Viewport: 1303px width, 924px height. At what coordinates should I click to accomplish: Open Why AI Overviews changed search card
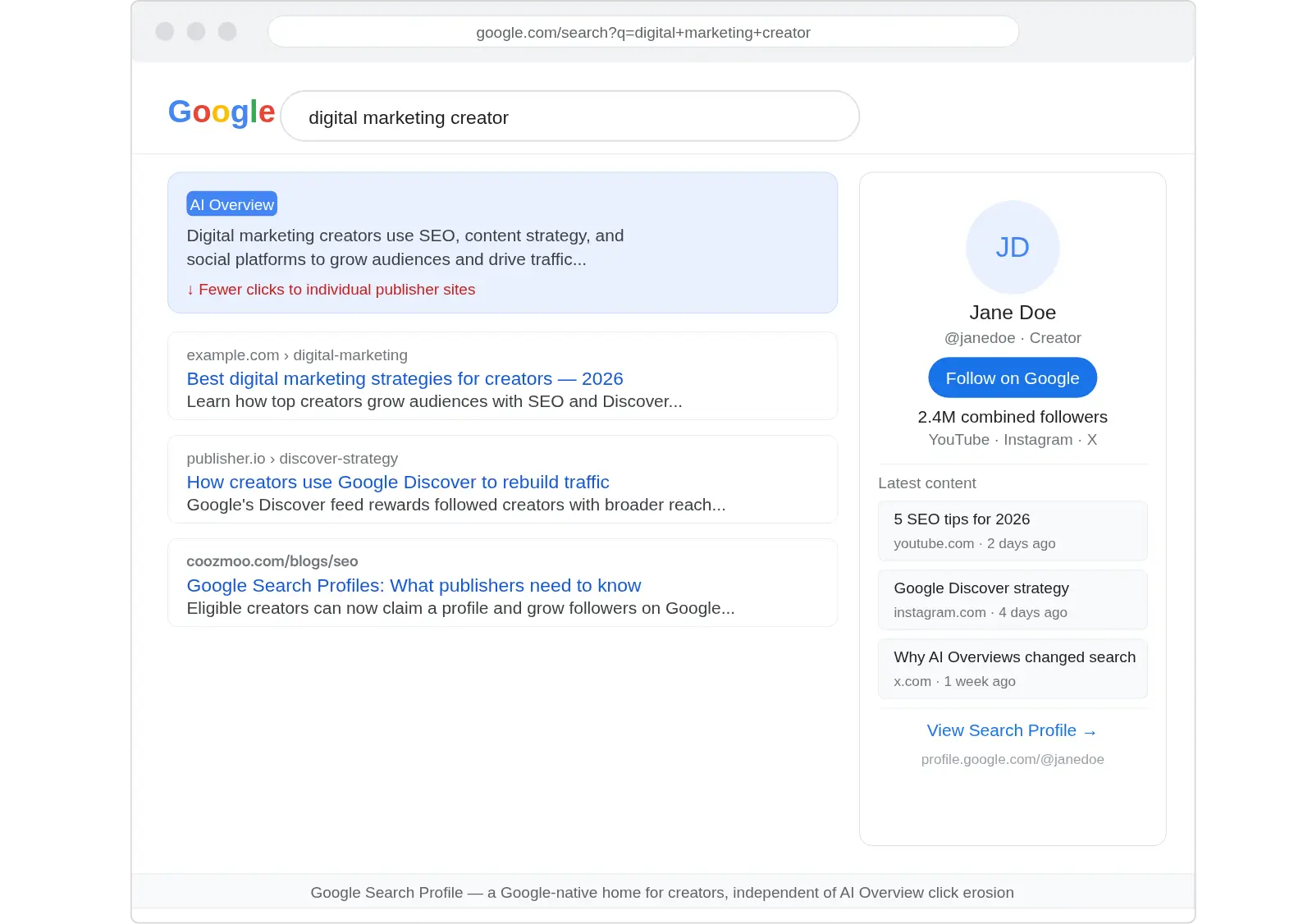1013,669
